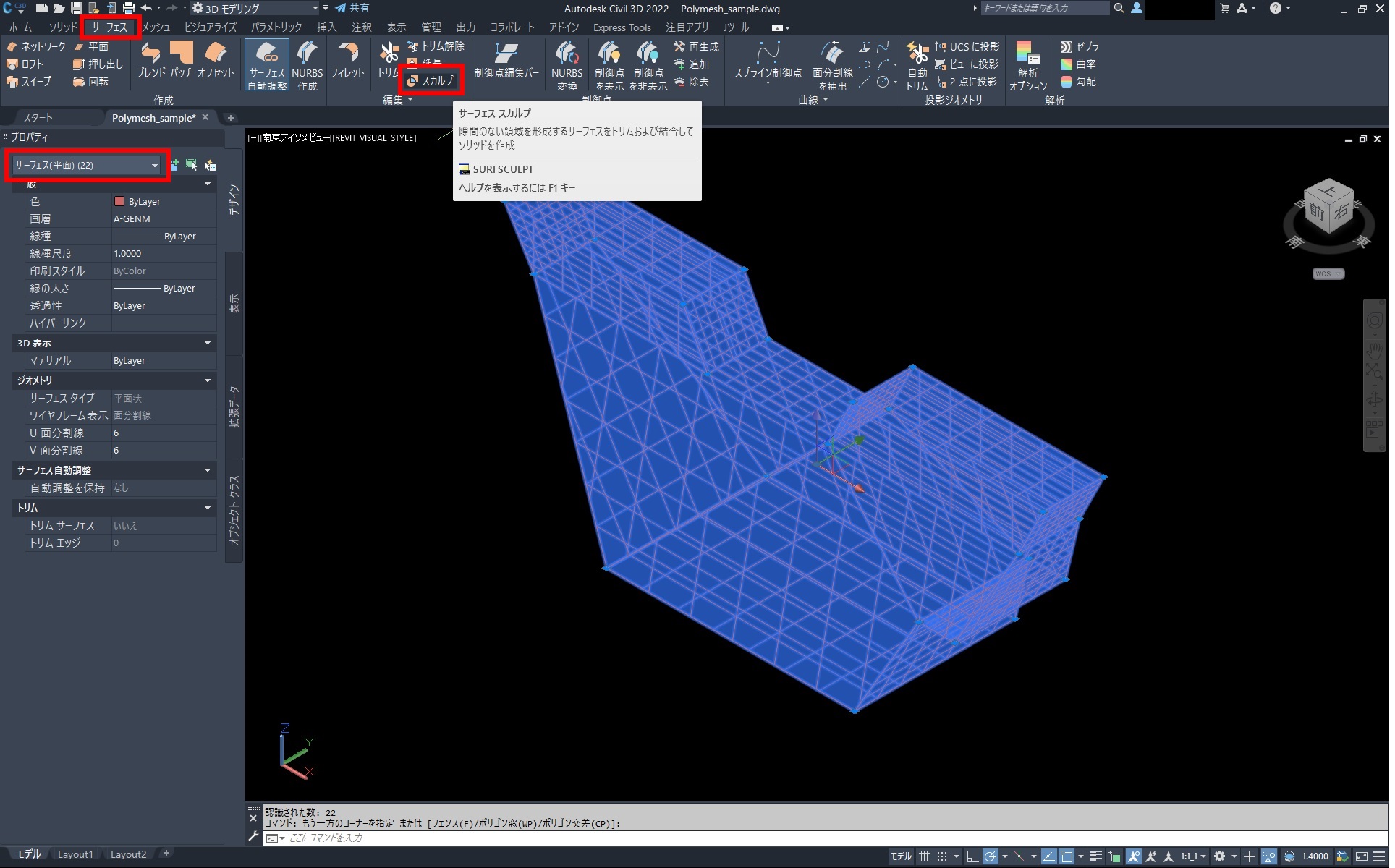This screenshot has height=868, width=1395.
Task: Open the 3D モデリング workspace dropdown
Action: click(256, 9)
